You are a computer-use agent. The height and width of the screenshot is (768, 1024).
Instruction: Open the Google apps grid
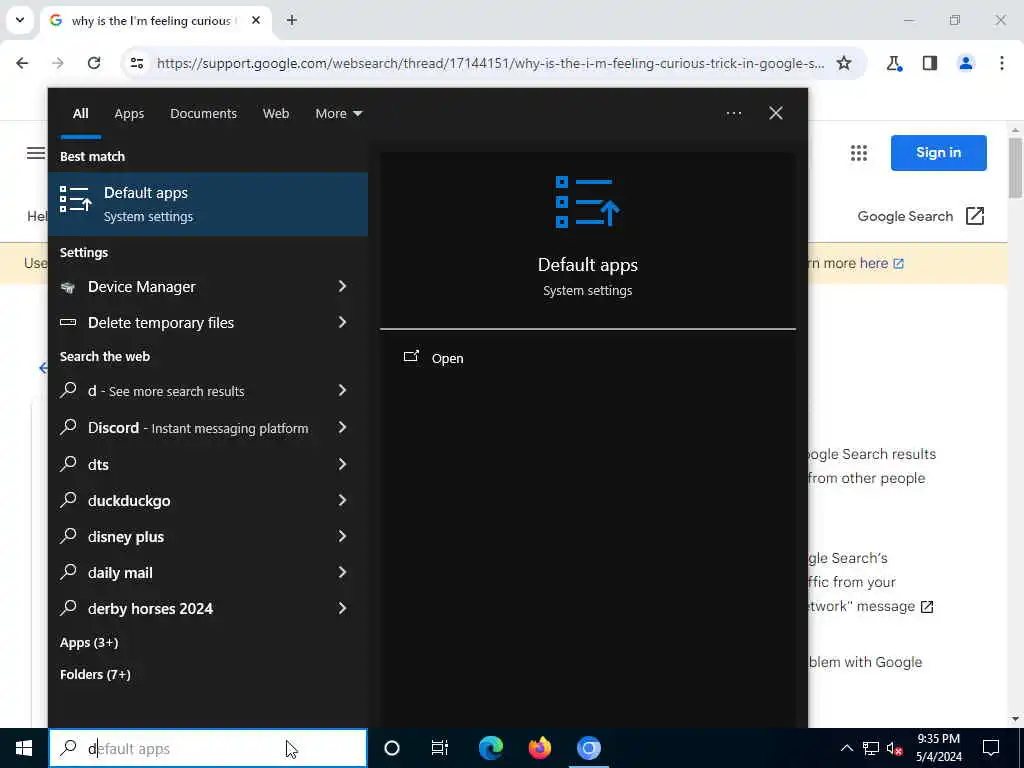(x=859, y=153)
